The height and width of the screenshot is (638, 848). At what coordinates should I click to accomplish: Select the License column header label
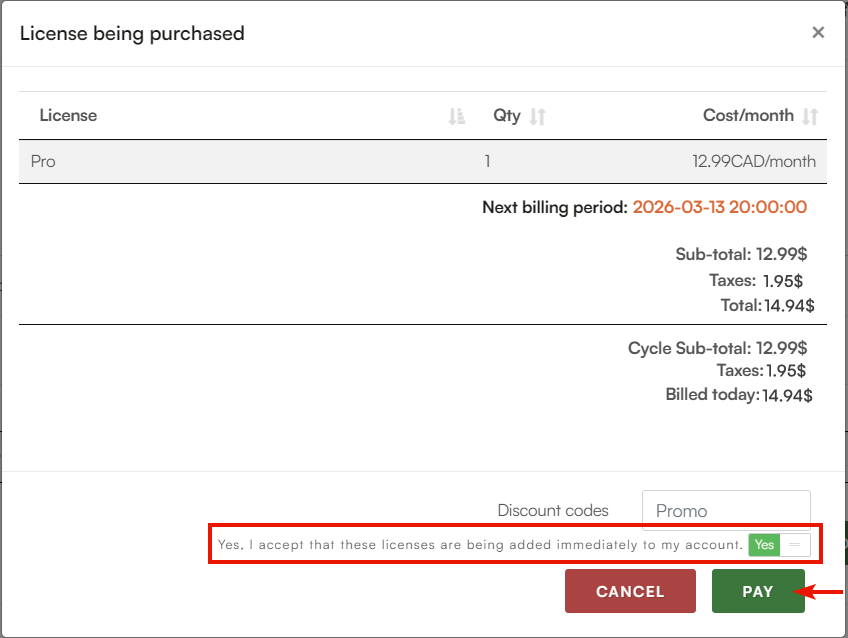[x=68, y=115]
